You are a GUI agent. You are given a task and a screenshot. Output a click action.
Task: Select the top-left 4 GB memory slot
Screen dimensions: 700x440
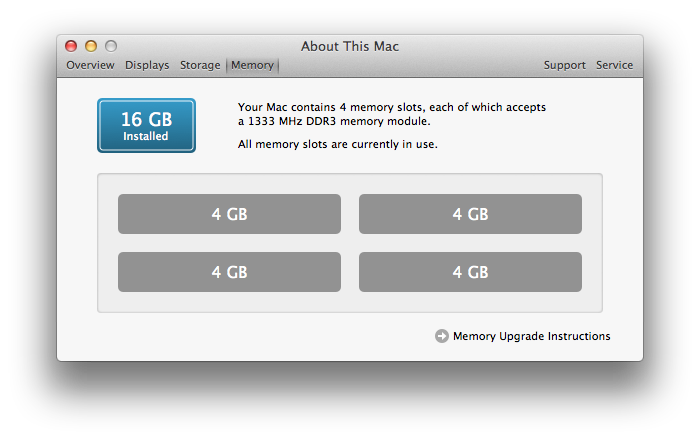click(x=229, y=214)
